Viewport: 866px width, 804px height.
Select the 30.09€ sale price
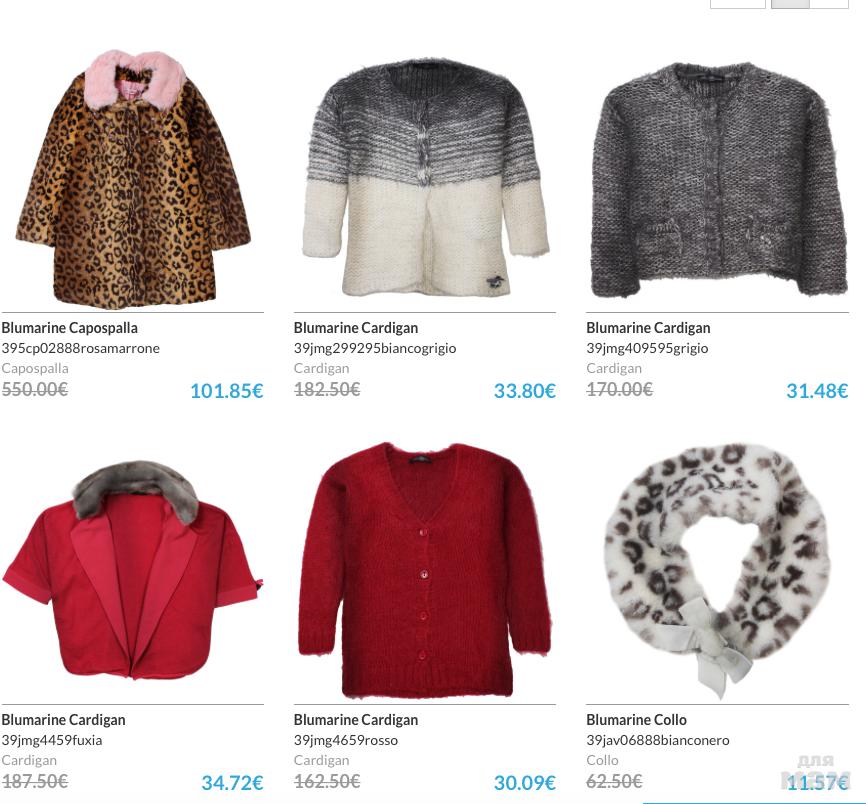coord(525,783)
